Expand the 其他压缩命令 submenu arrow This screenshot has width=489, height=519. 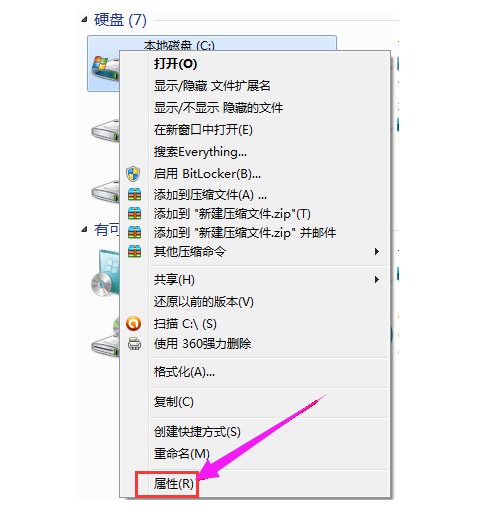[377, 251]
